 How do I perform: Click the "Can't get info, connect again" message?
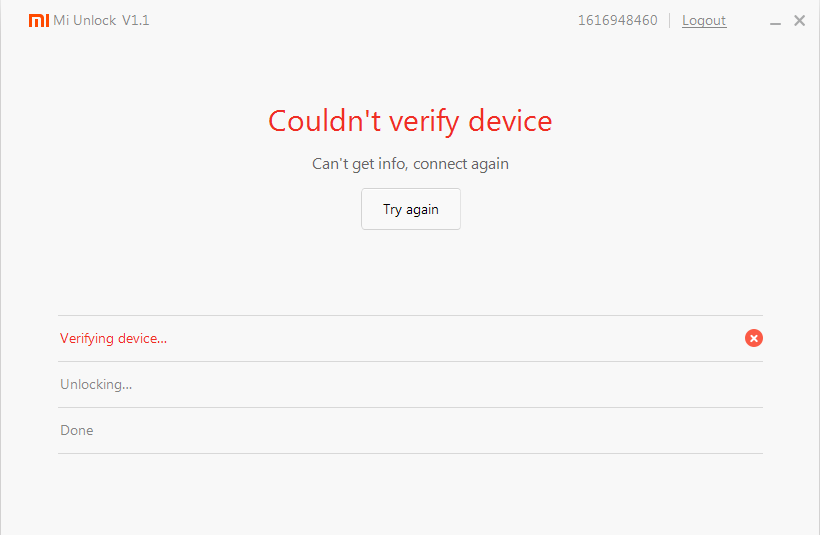[410, 163]
